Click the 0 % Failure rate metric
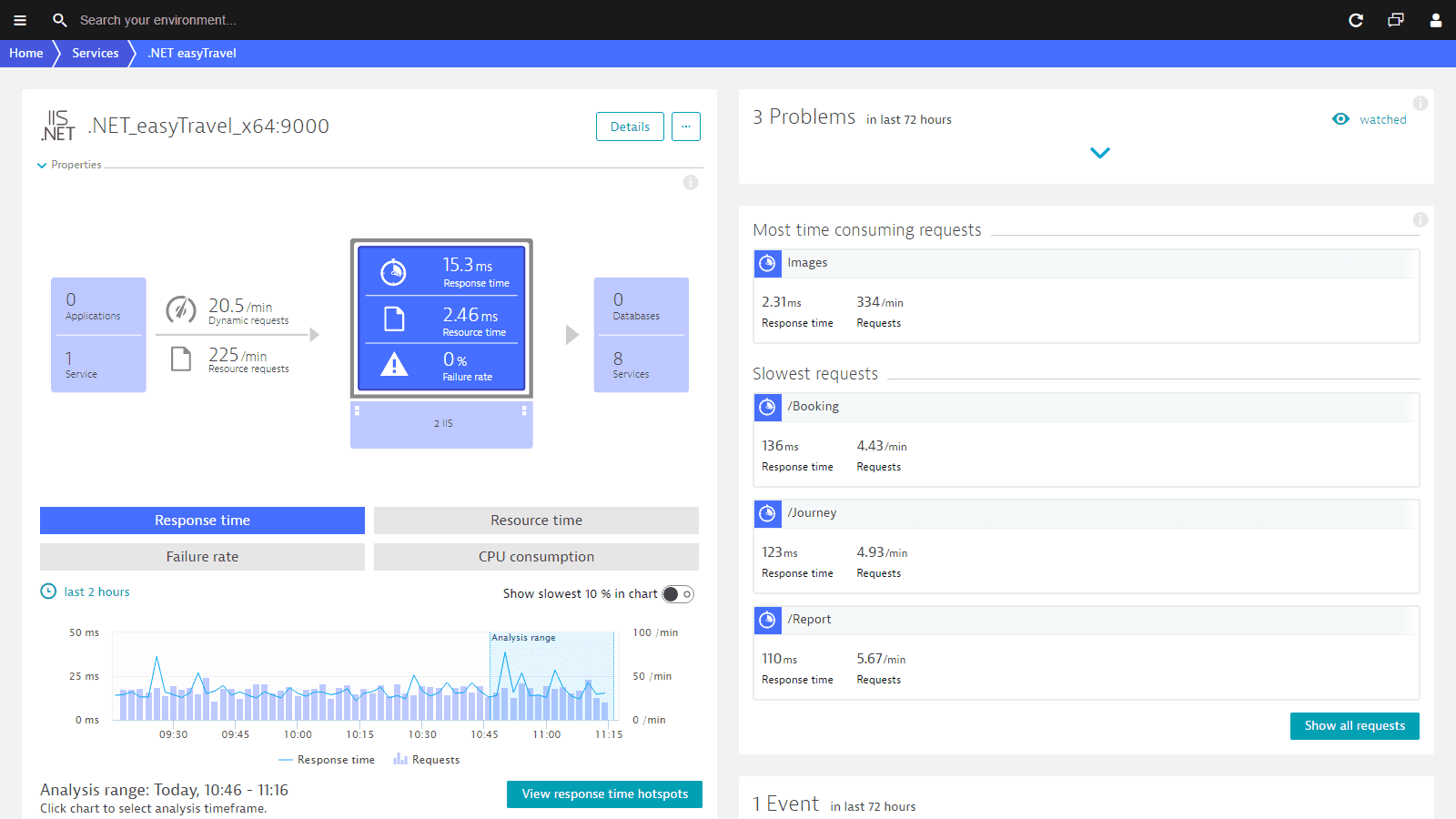The image size is (1456, 819). [x=441, y=367]
